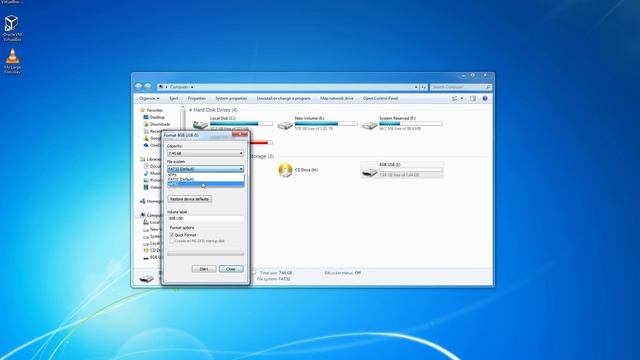
Task: Click the Format progress bar
Action: point(205,254)
